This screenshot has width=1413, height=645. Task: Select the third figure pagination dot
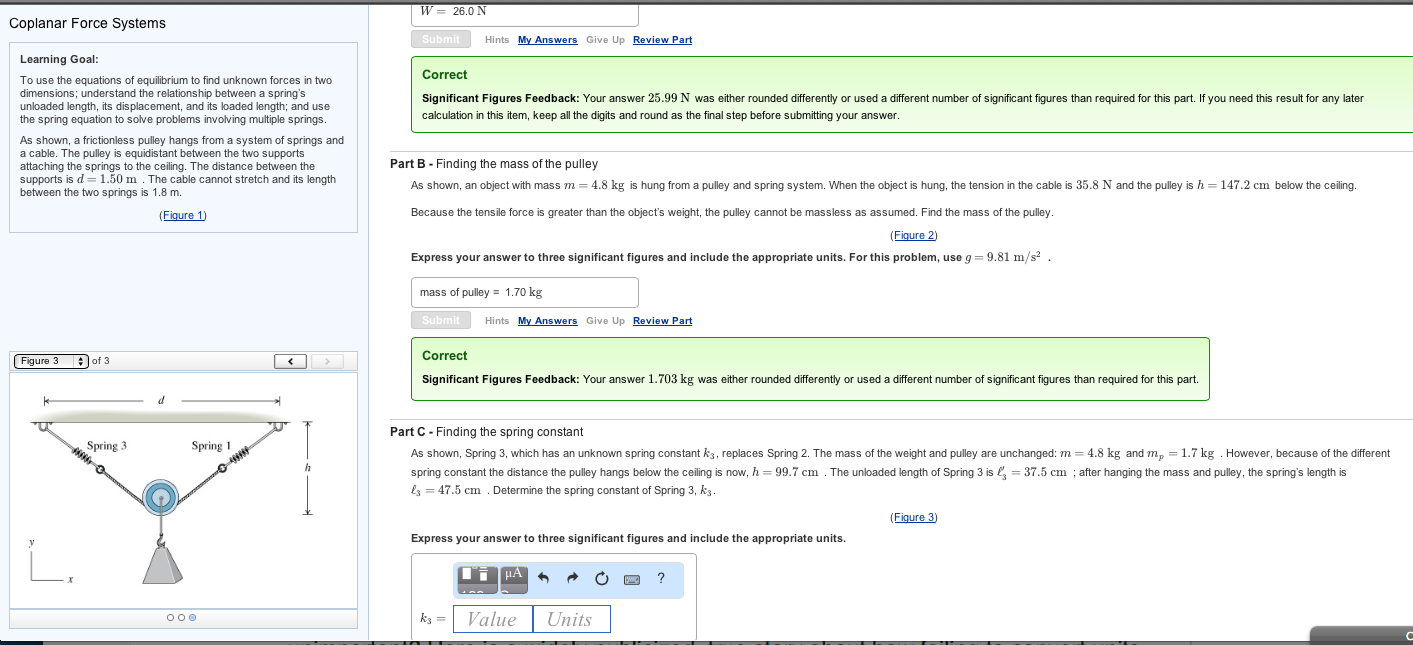click(192, 618)
